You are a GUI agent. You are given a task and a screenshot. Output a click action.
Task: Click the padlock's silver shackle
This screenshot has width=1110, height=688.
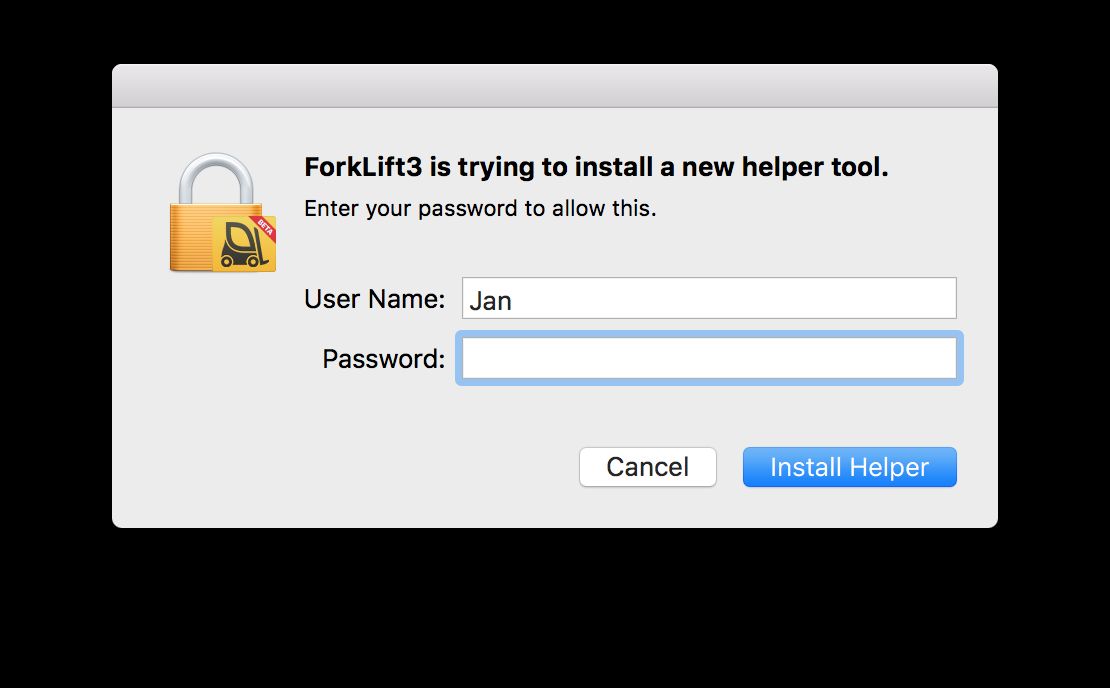tap(217, 177)
